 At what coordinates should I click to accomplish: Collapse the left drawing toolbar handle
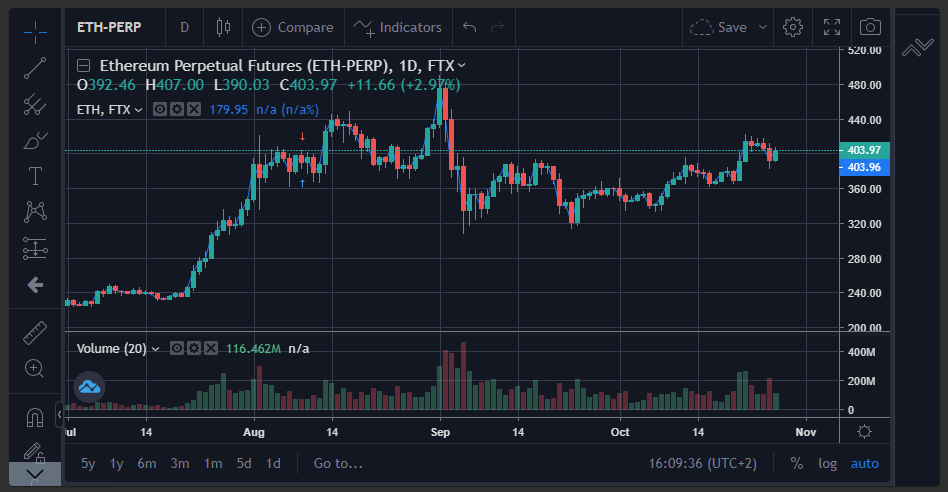coord(59,415)
